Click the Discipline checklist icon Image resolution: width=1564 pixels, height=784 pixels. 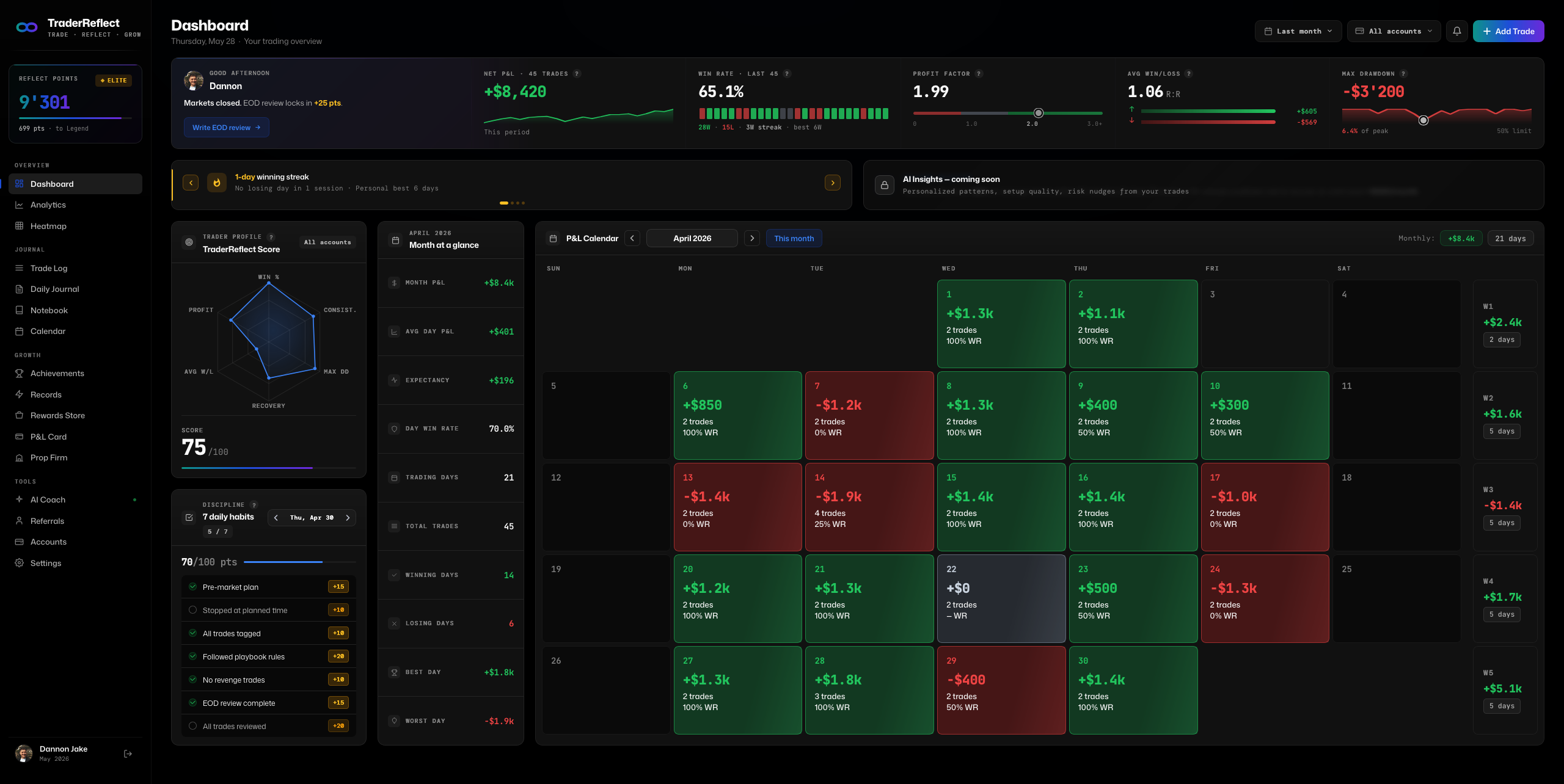coord(189,517)
